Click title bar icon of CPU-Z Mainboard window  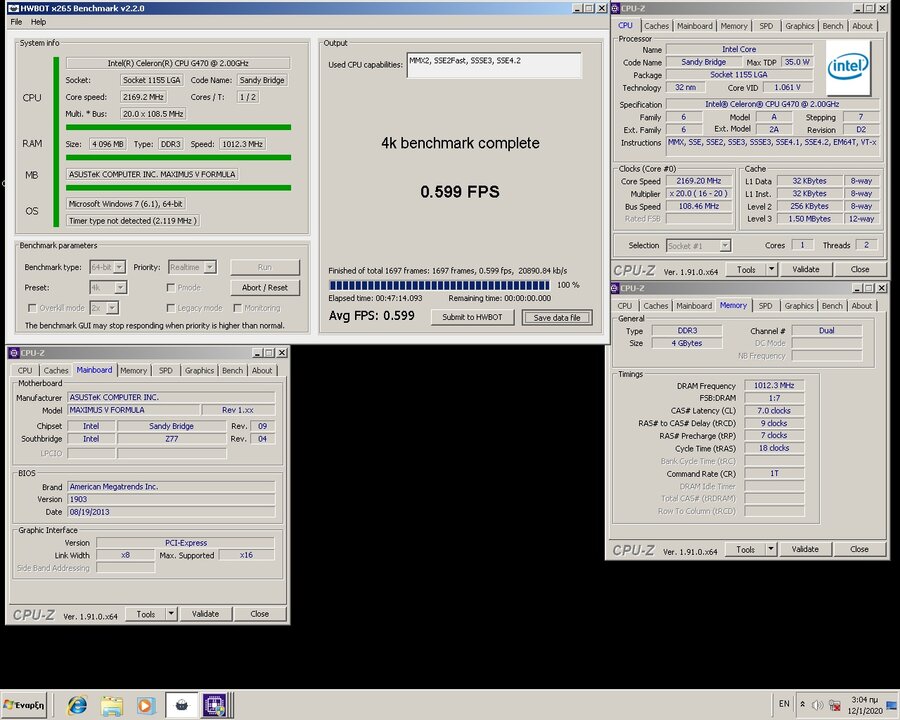[14, 353]
